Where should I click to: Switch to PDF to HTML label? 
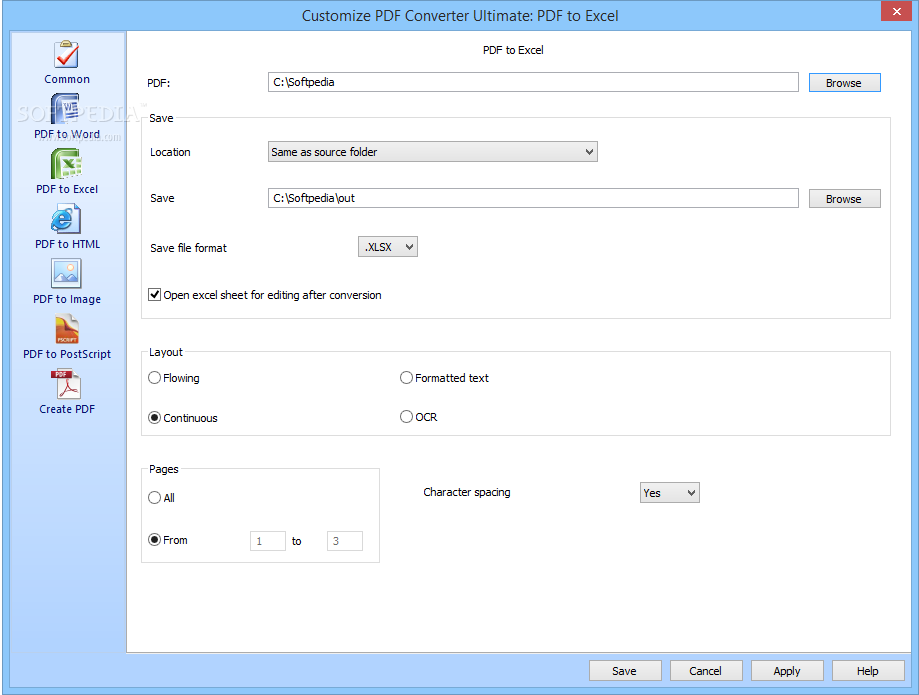(x=67, y=244)
